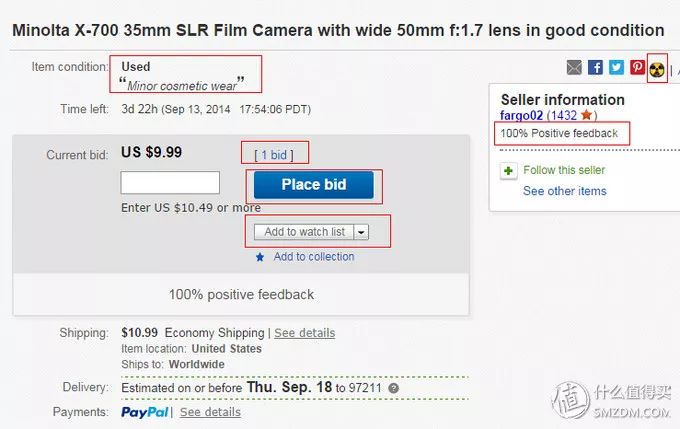
Task: Click the Place bid button
Action: [x=313, y=185]
